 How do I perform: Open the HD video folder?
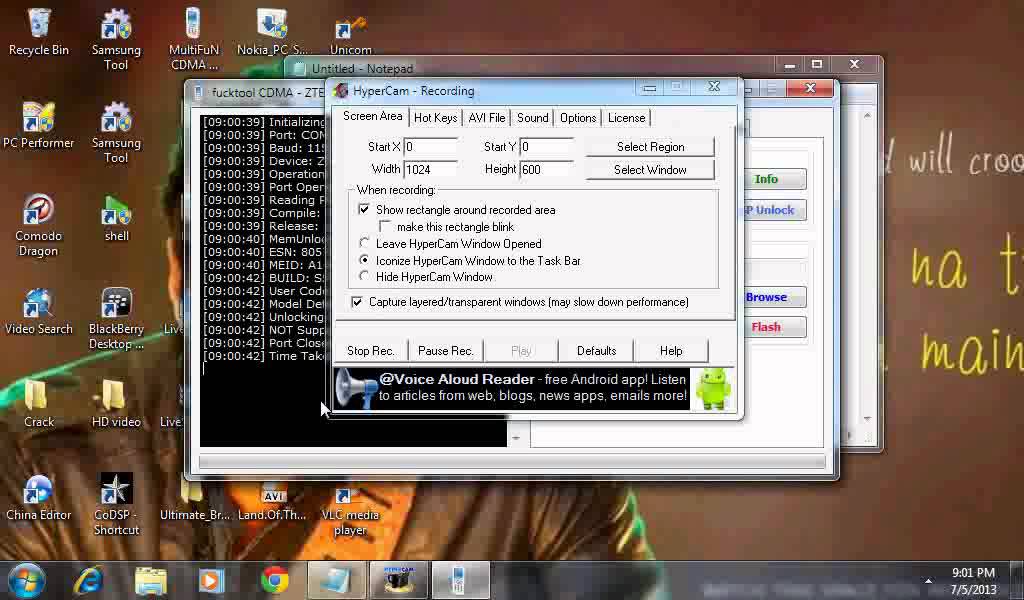coord(116,403)
